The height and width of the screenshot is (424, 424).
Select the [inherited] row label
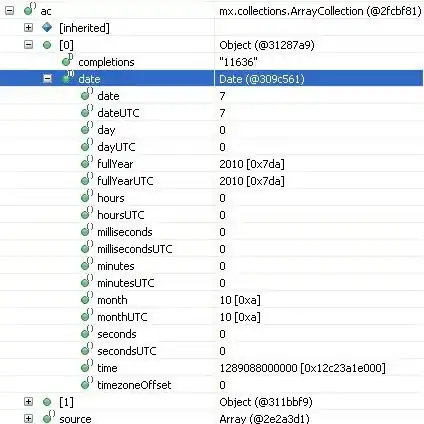pos(84,28)
